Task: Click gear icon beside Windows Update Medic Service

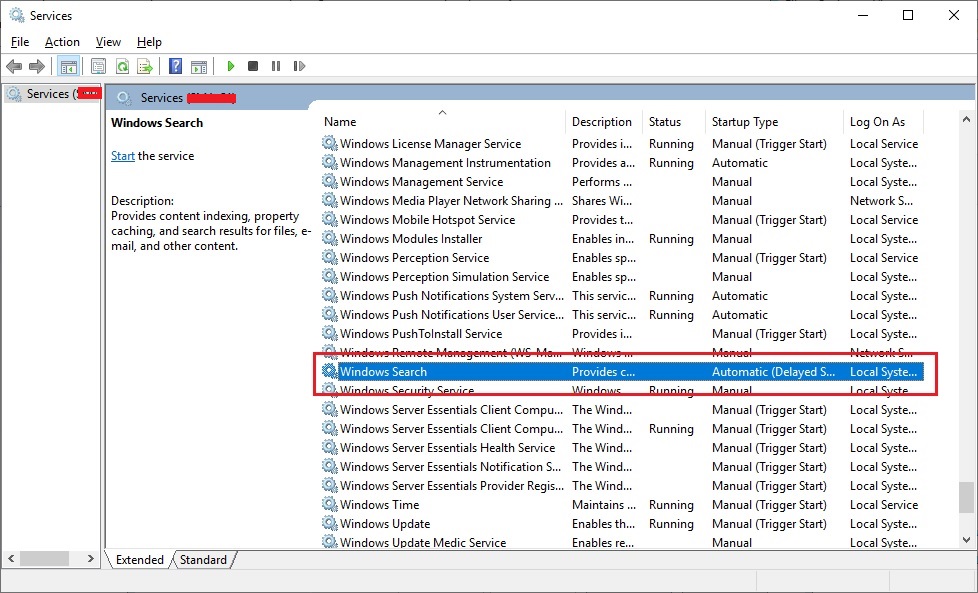Action: tap(329, 542)
